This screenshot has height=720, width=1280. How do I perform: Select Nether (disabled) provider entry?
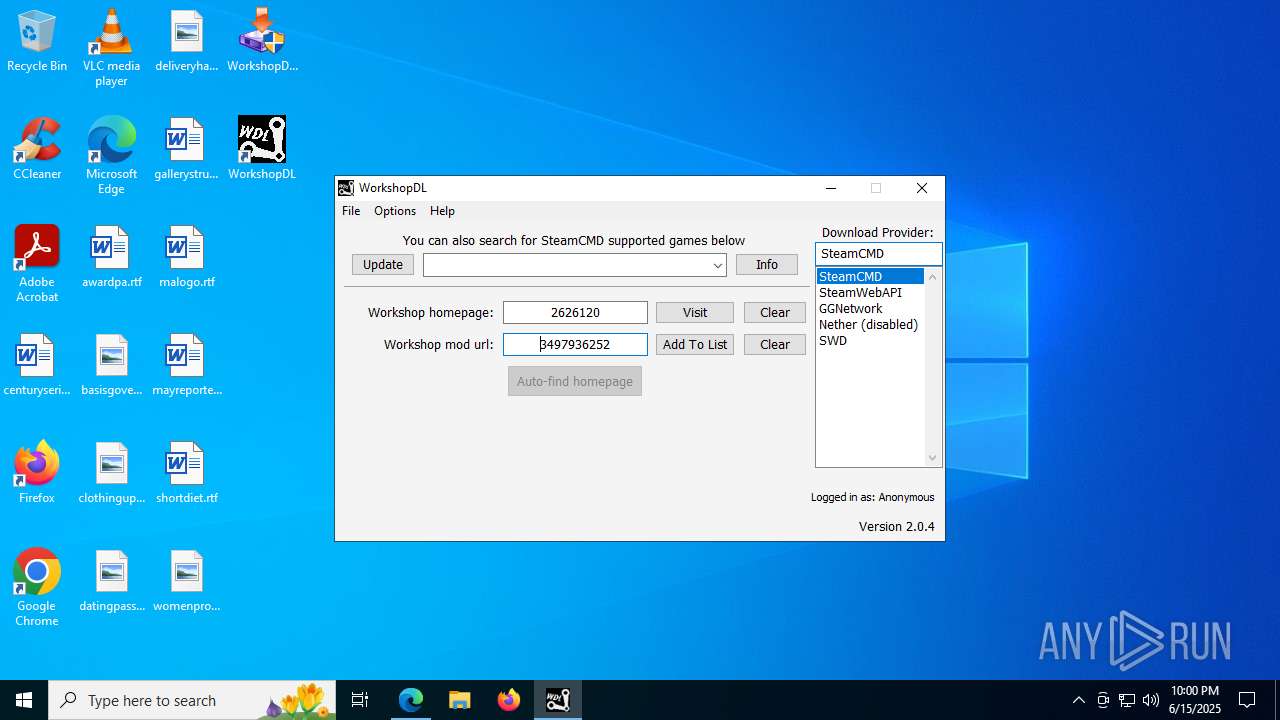tap(870, 325)
